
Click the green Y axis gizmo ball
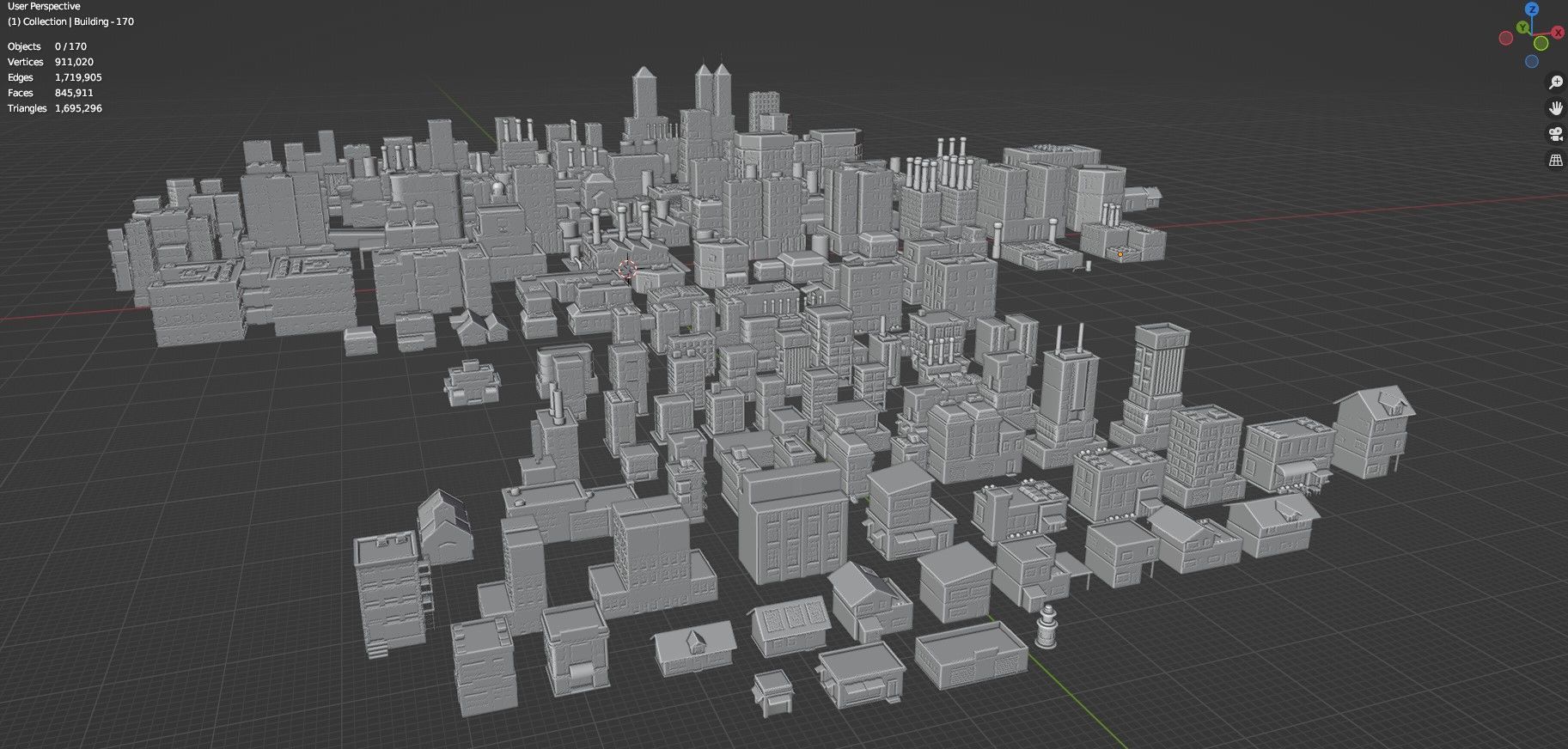coord(1522,27)
